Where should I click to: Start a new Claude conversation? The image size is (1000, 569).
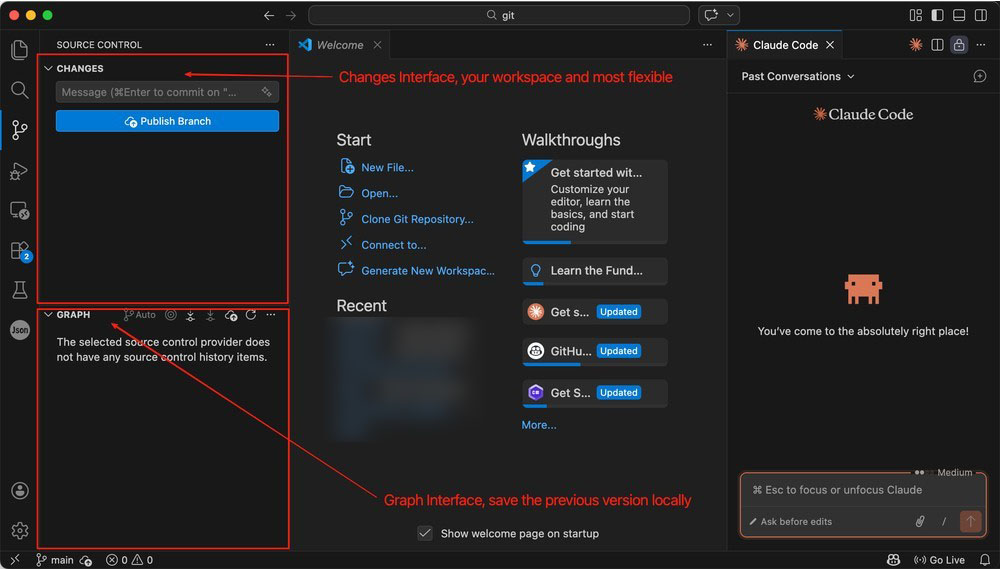point(980,76)
